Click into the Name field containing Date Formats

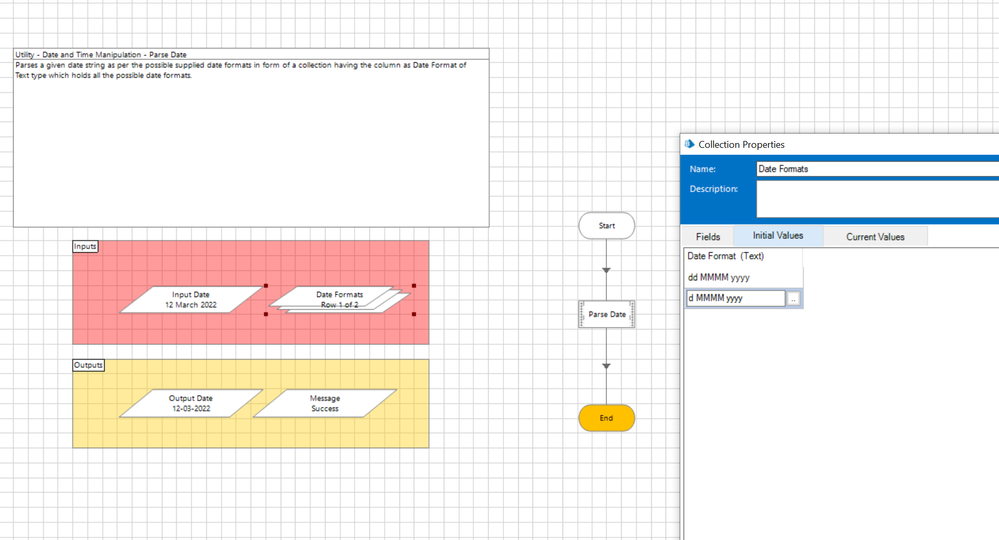tap(875, 169)
